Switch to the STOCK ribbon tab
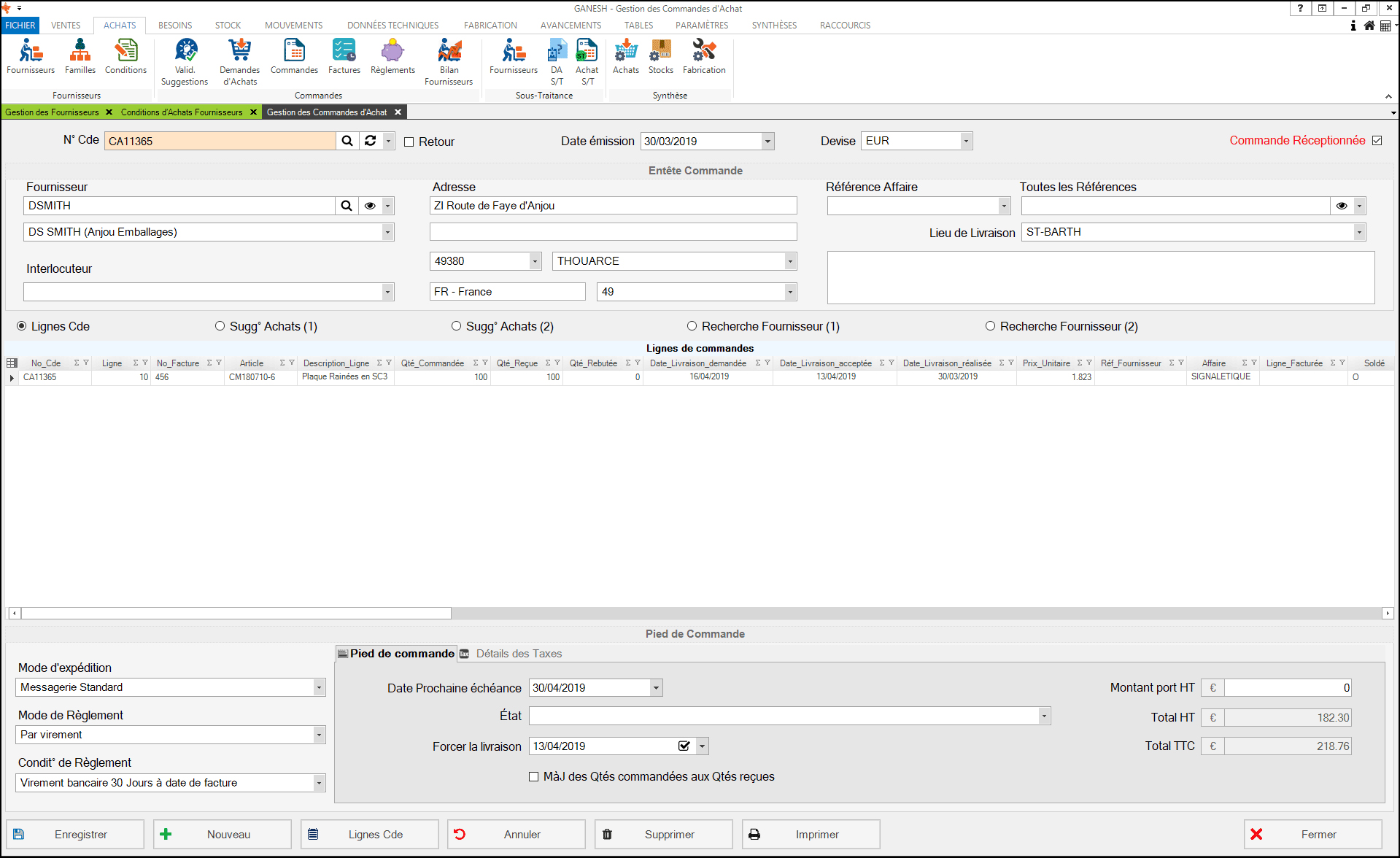Viewport: 1400px width, 858px height. 228,26
